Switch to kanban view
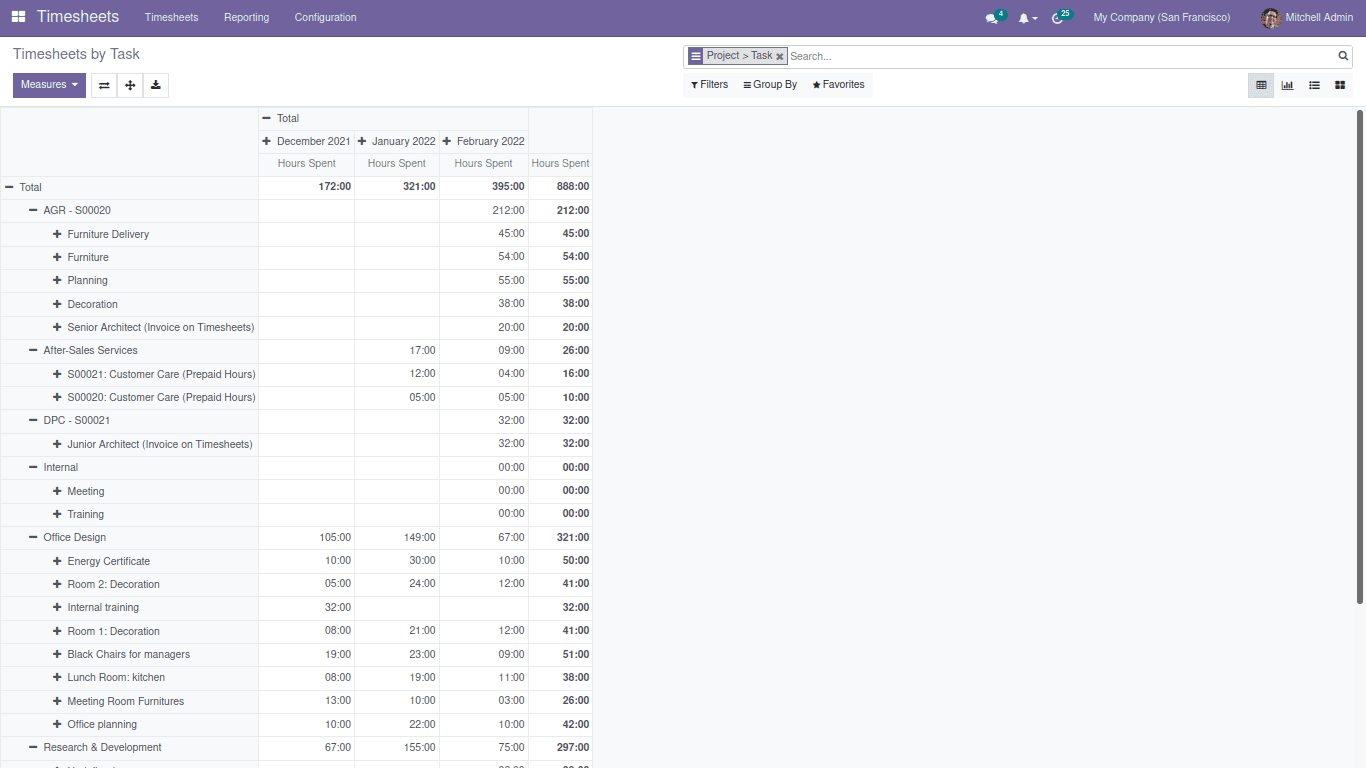The image size is (1366, 768). pyautogui.click(x=1340, y=85)
